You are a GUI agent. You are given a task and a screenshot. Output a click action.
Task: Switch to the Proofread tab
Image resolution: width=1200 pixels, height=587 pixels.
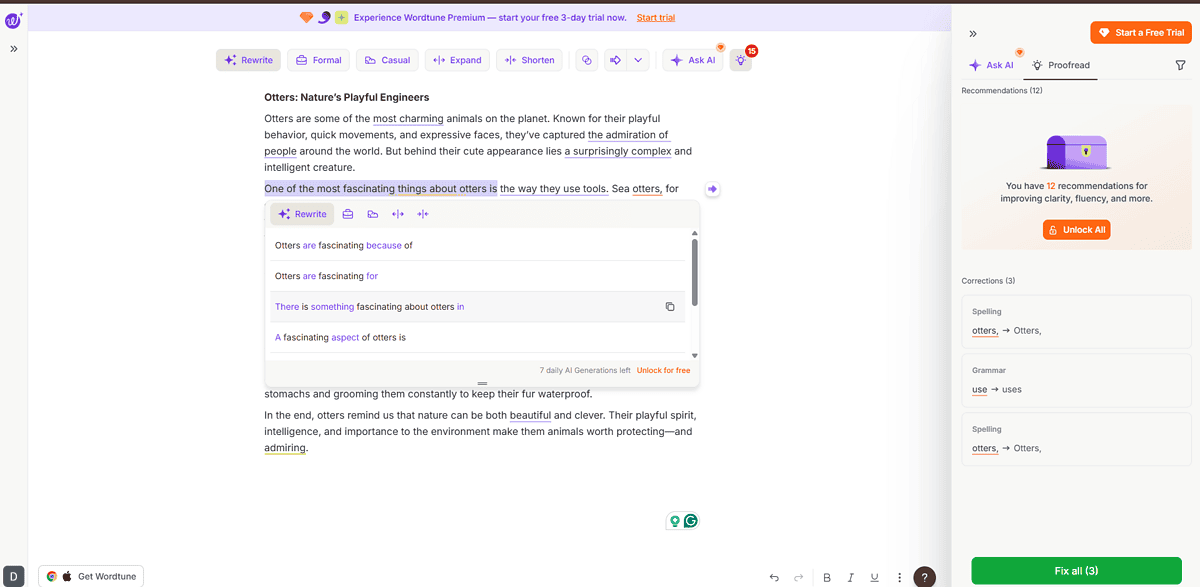(1061, 65)
